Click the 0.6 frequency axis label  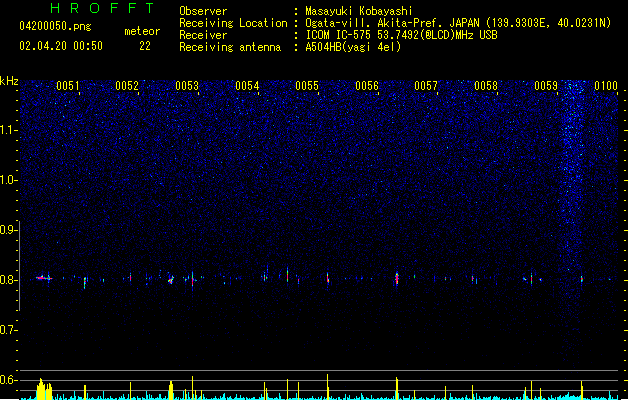(8, 380)
